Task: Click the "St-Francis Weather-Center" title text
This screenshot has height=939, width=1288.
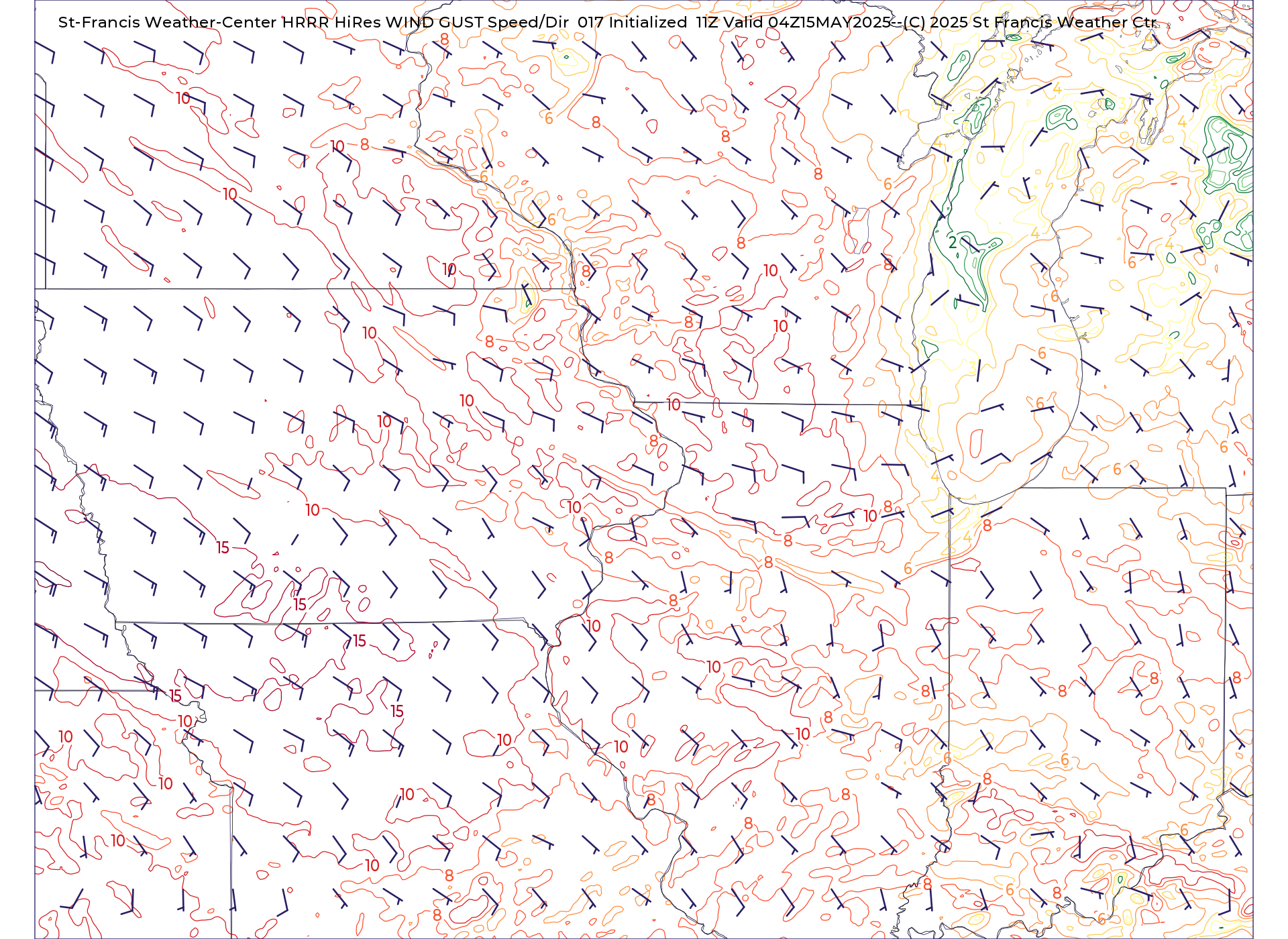Action: click(x=168, y=22)
